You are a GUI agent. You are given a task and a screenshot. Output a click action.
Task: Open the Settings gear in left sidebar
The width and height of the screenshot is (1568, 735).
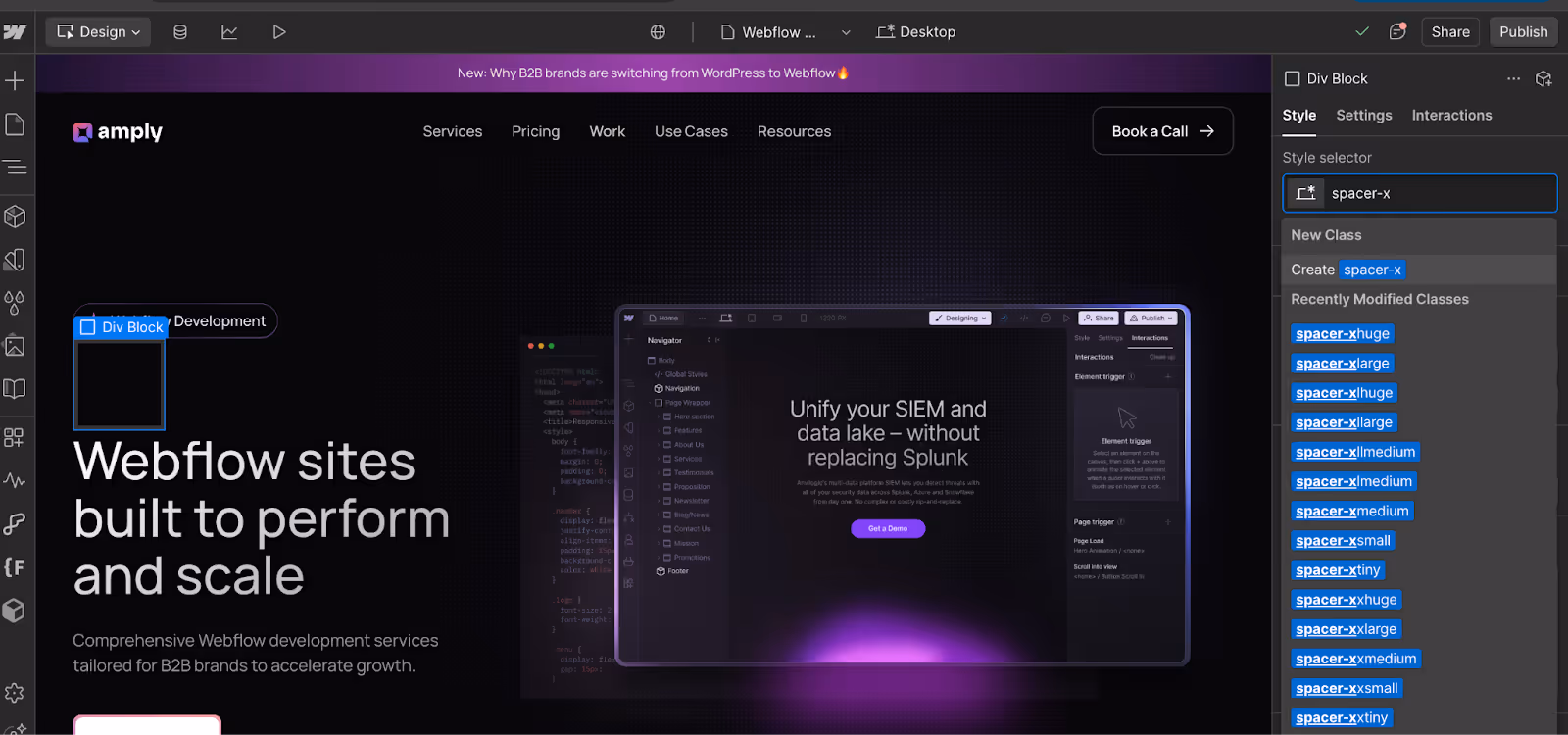pos(15,693)
